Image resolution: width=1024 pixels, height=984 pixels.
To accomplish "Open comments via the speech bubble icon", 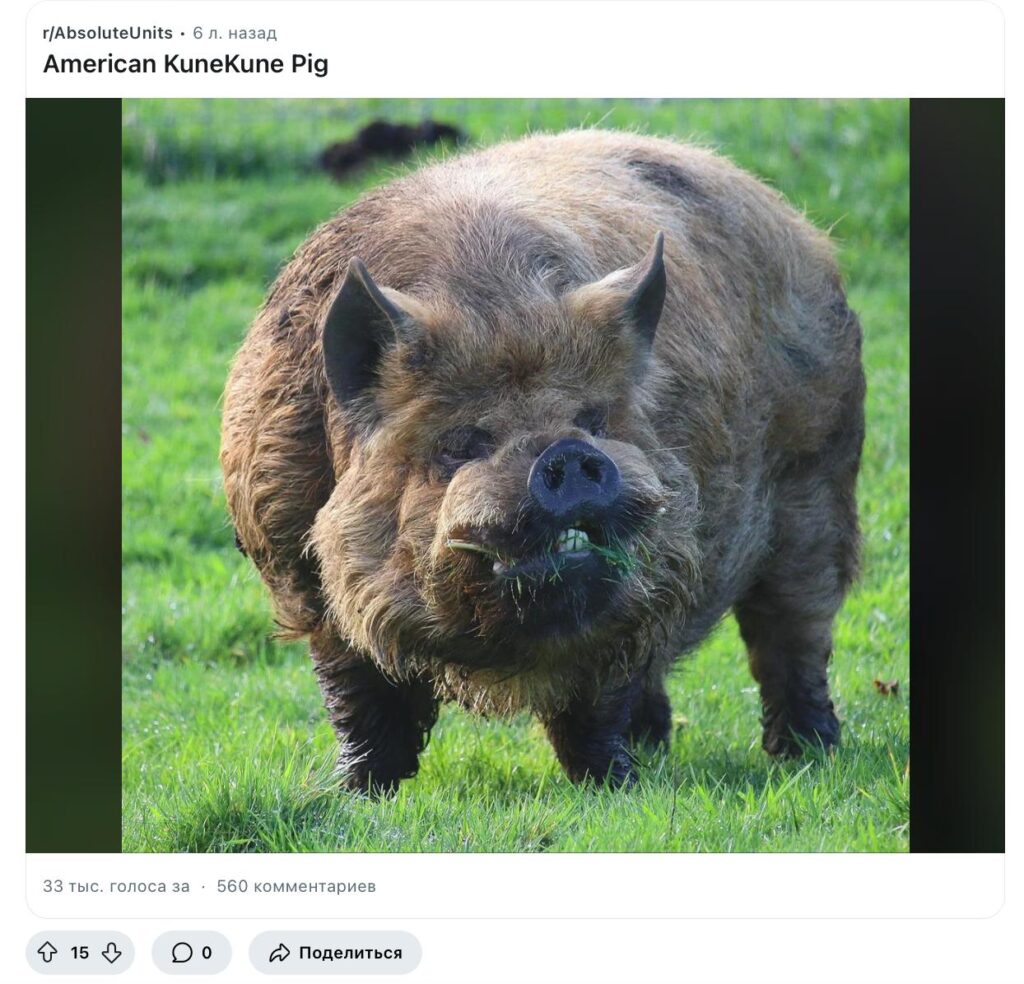I will (x=182, y=953).
